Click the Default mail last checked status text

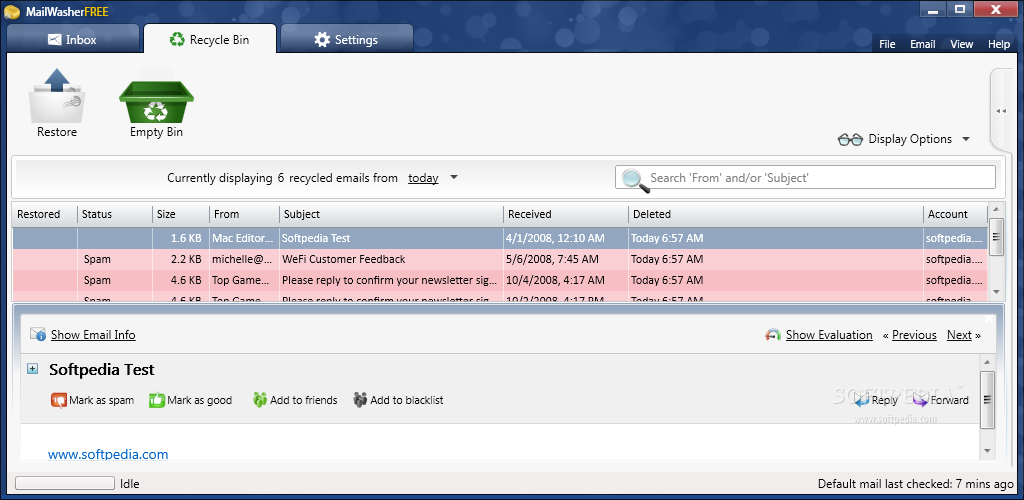916,484
